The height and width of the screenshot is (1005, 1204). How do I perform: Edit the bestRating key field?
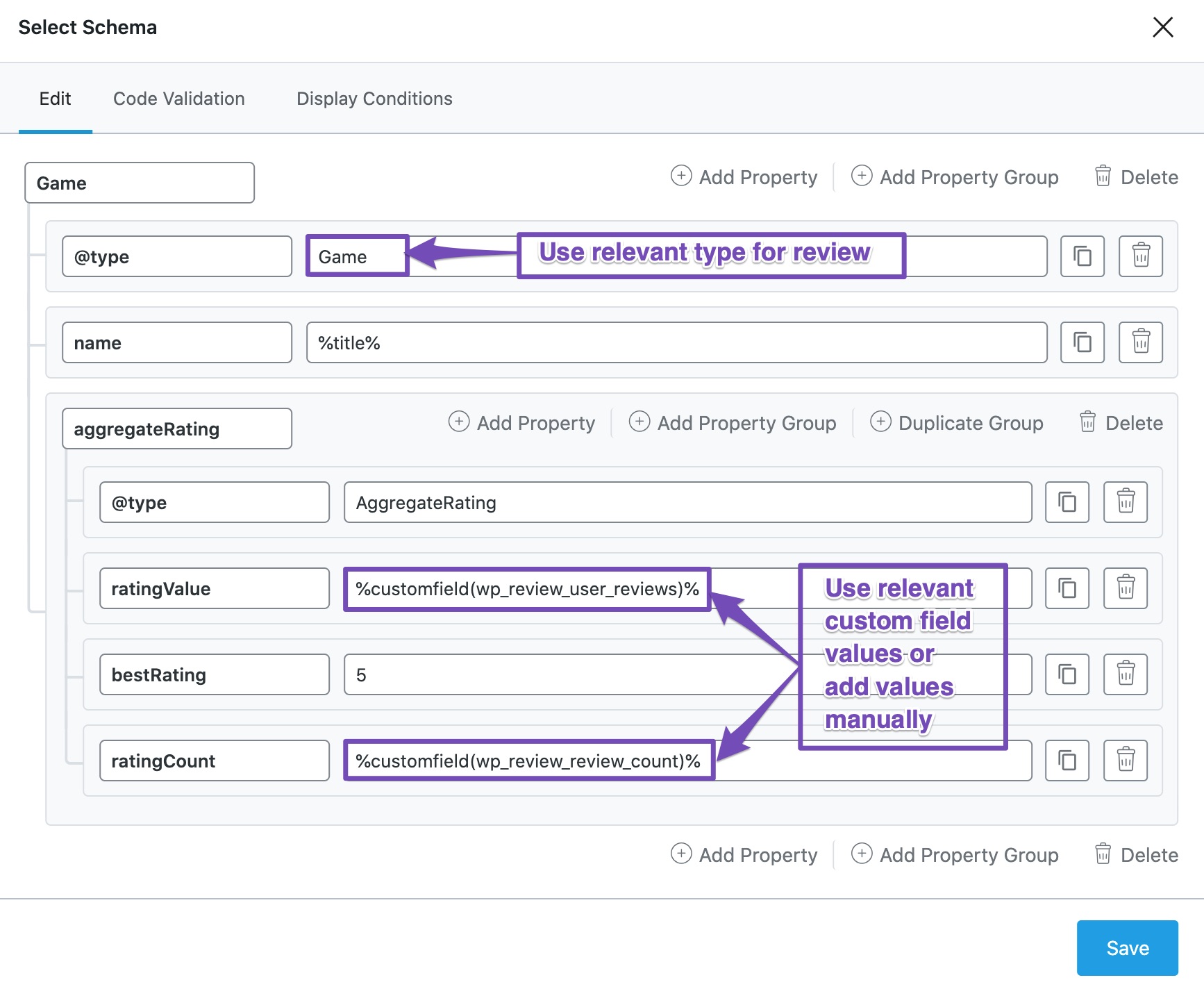pos(215,674)
